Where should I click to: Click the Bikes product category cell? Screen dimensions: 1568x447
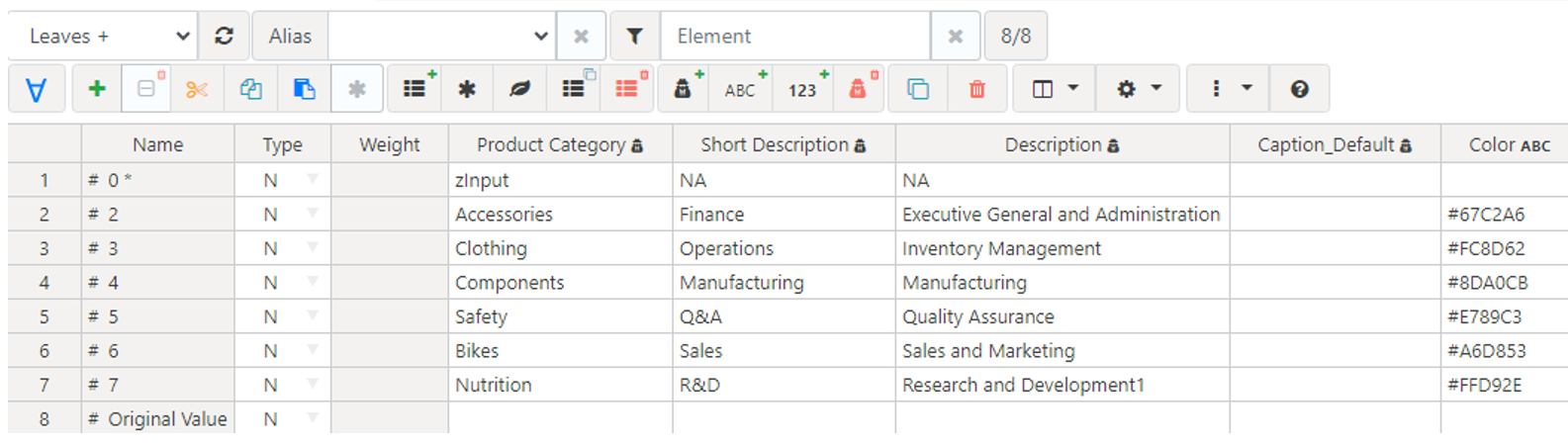561,350
